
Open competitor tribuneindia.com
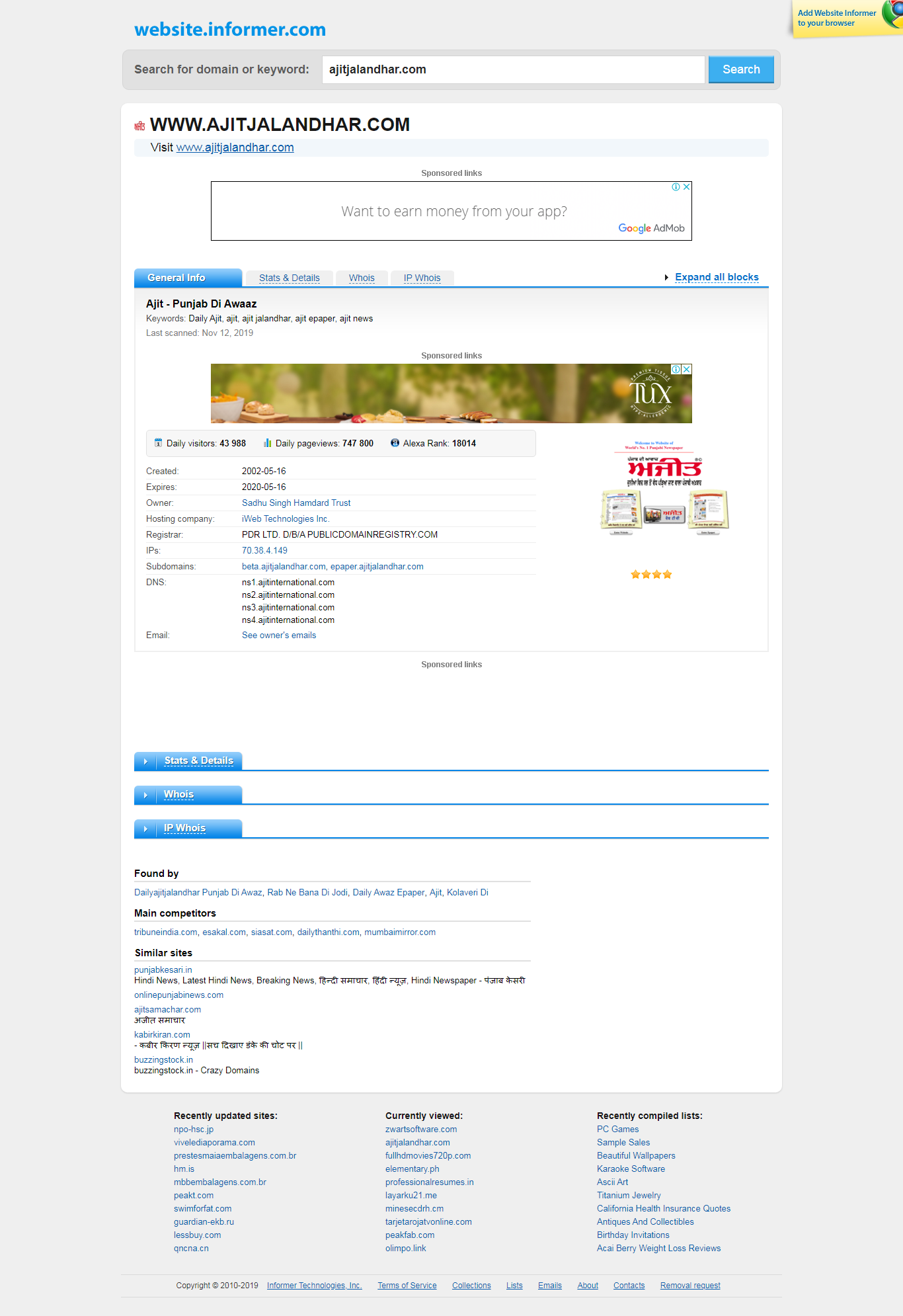tap(166, 932)
